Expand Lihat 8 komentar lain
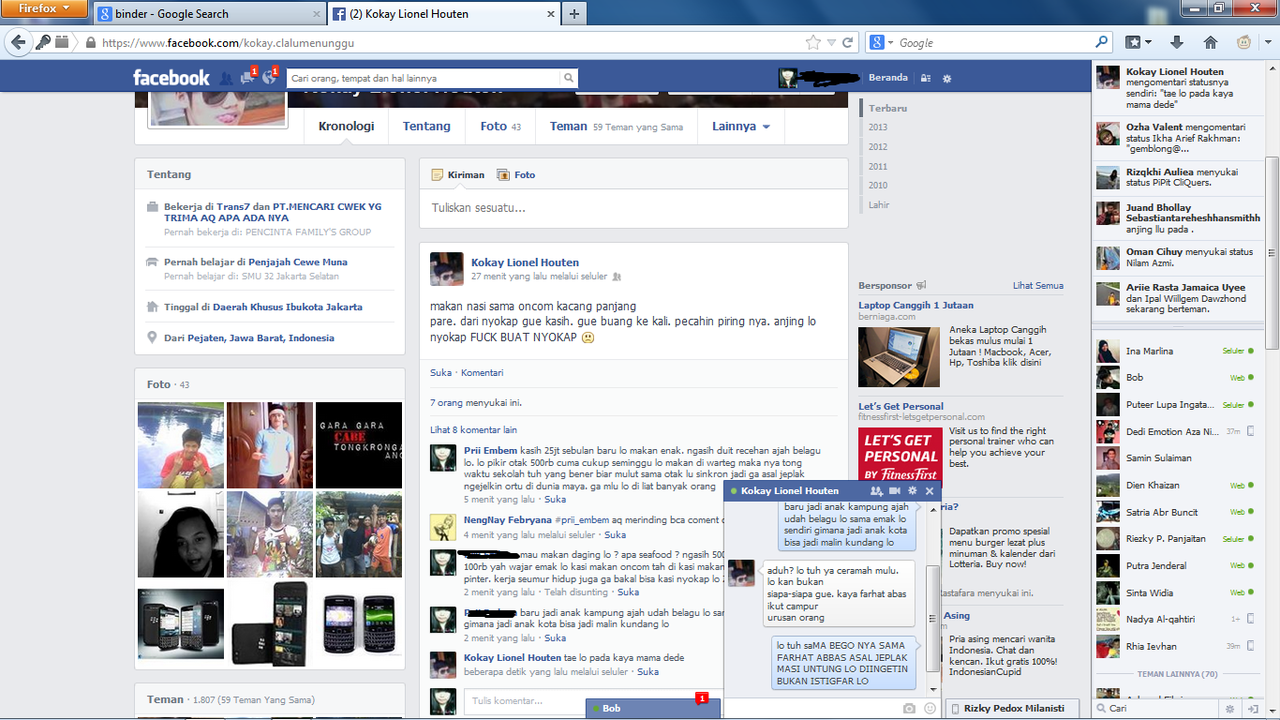 (x=474, y=430)
